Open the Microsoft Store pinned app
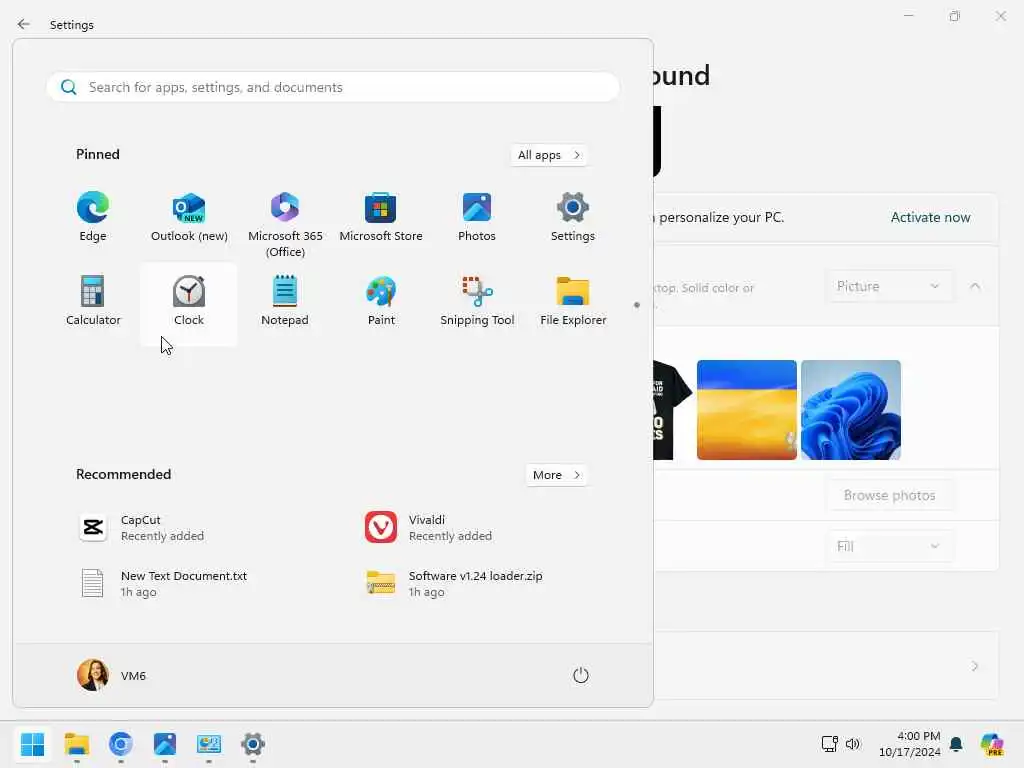Image resolution: width=1024 pixels, height=768 pixels. click(381, 217)
